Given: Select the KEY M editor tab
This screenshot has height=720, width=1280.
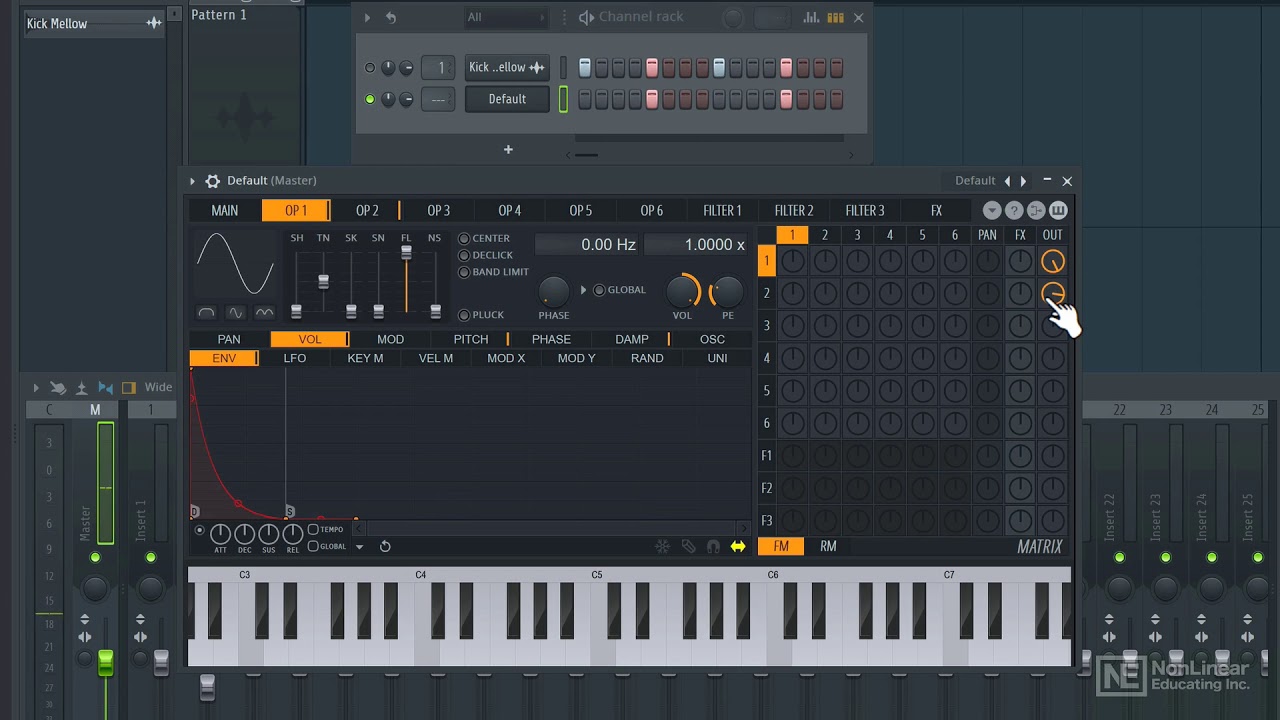Looking at the screenshot, I should click(365, 358).
